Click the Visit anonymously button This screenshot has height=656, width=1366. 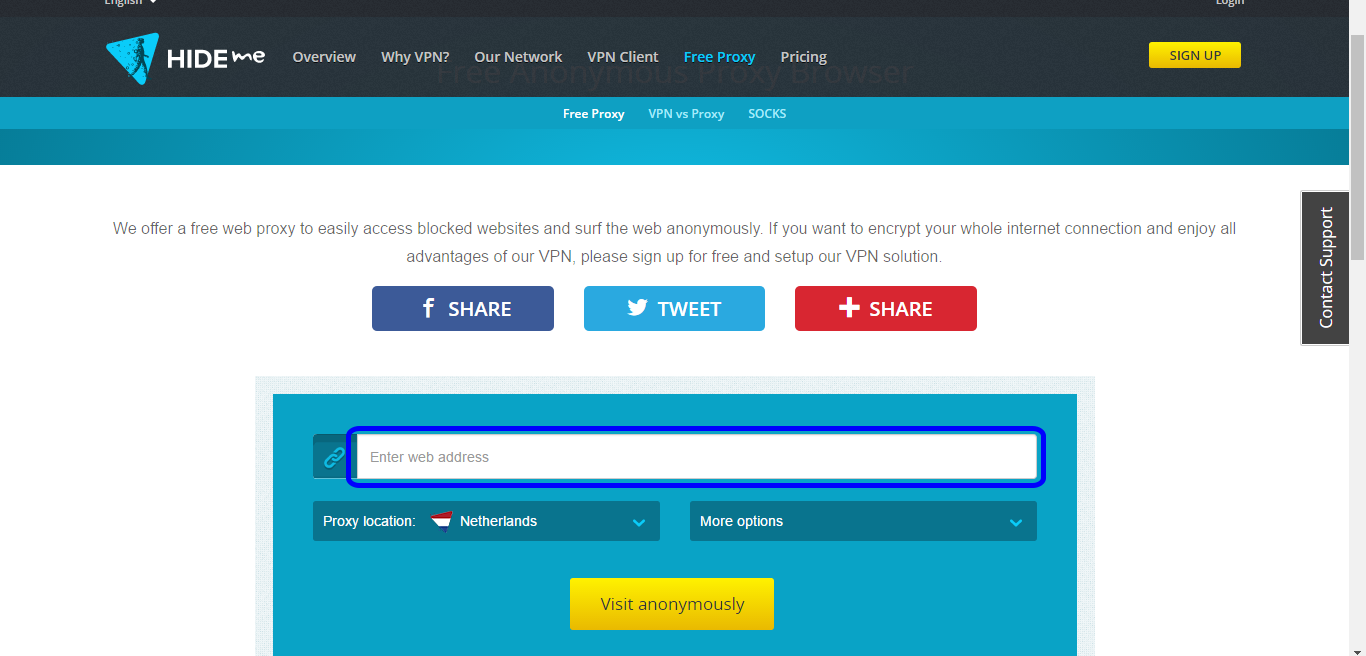(x=672, y=604)
